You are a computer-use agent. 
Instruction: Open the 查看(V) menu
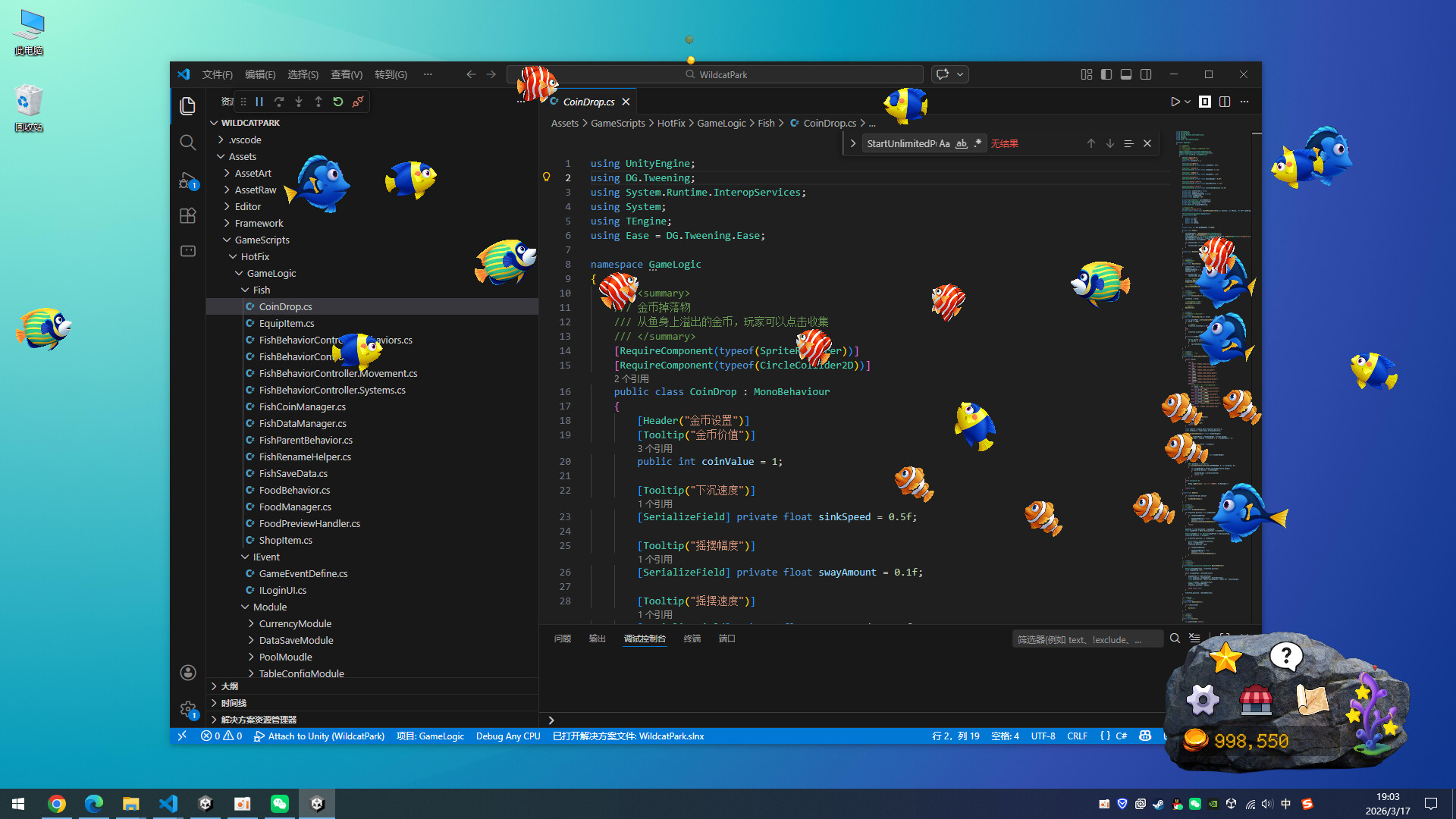tap(347, 74)
